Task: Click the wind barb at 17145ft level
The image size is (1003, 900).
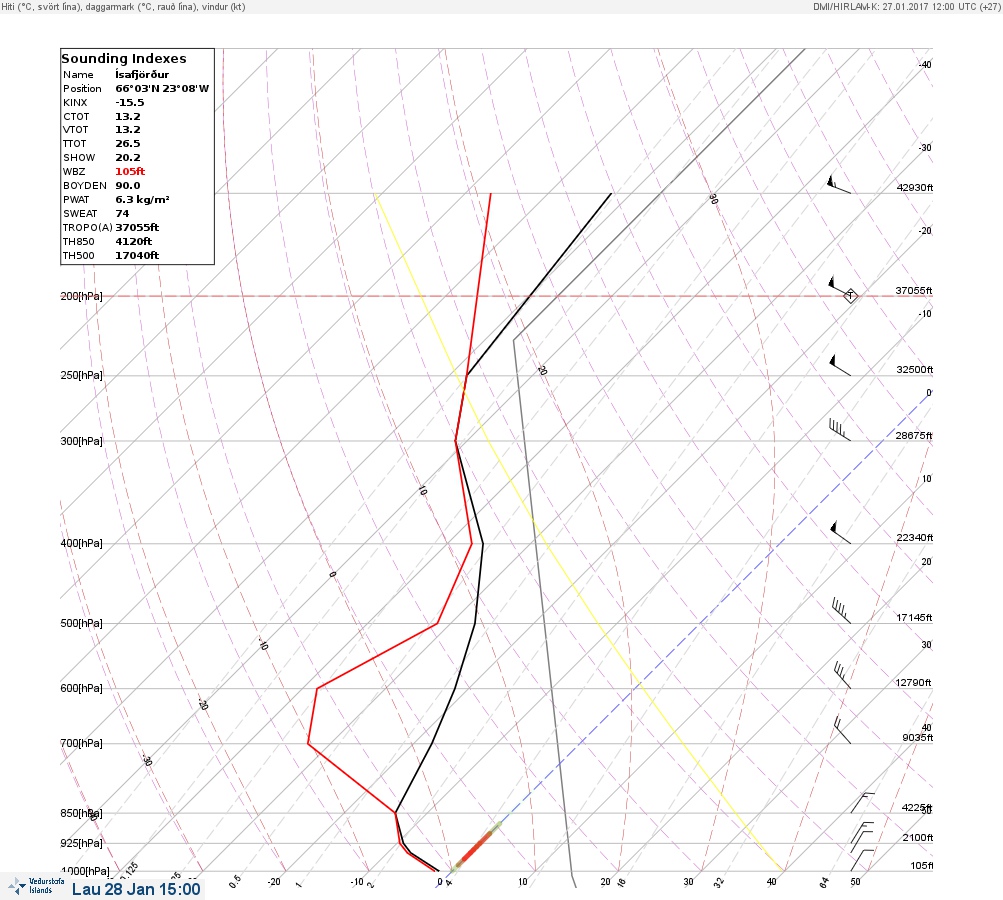Action: 841,610
